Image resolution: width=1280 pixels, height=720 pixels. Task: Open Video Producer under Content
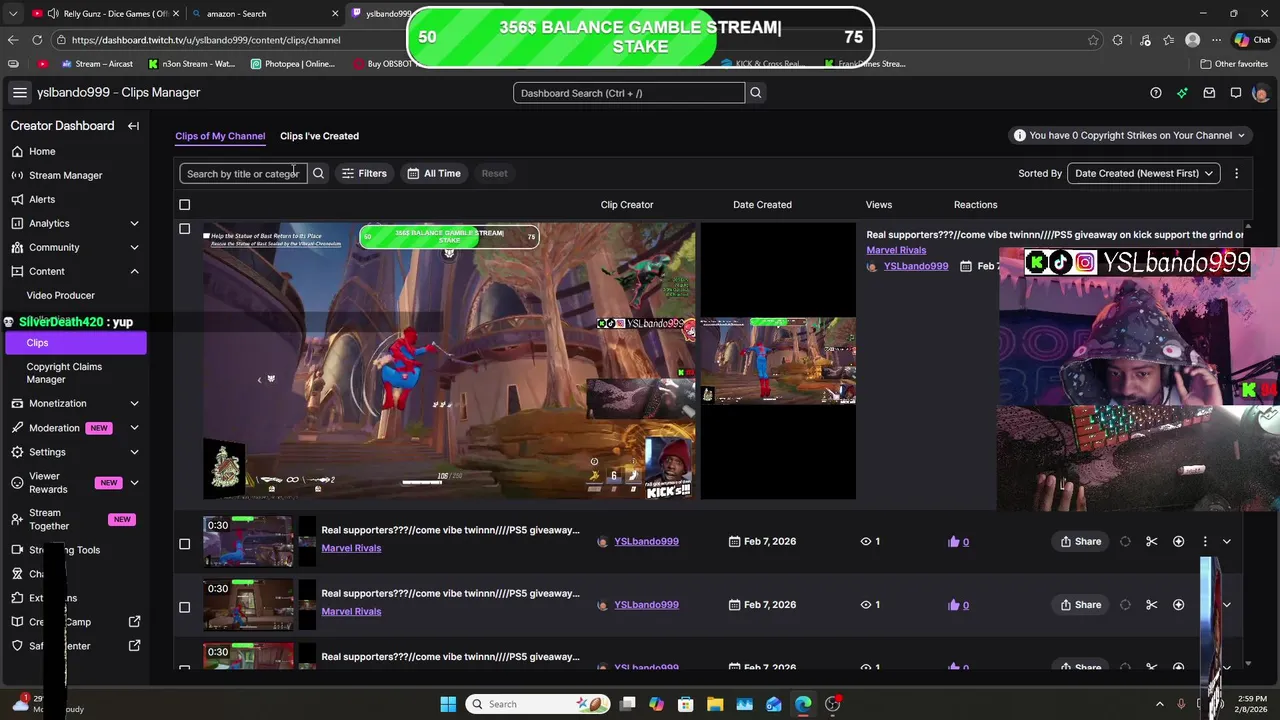[61, 295]
